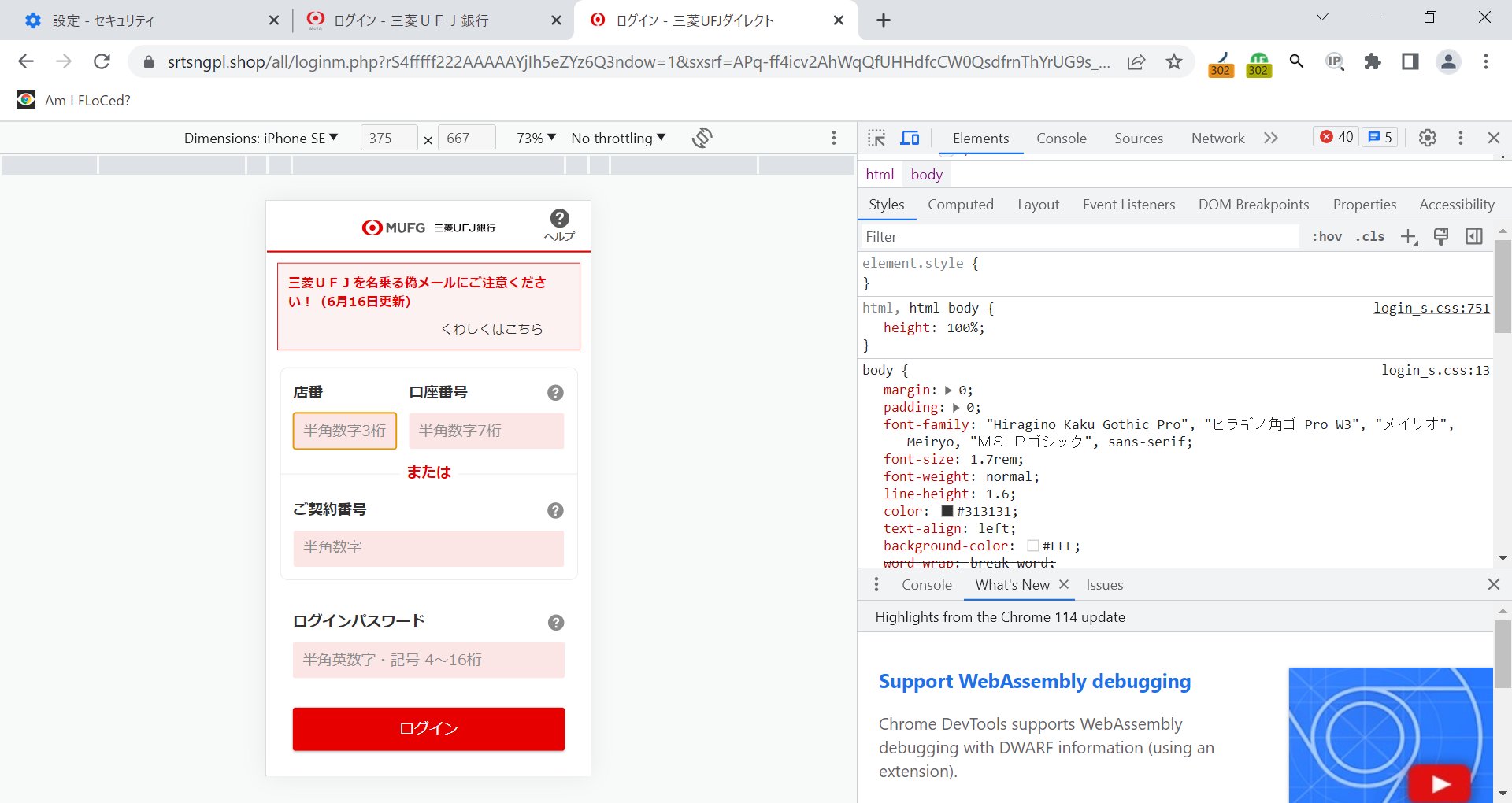Image resolution: width=1512 pixels, height=803 pixels.
Task: Open the browser side panel
Action: point(1410,61)
